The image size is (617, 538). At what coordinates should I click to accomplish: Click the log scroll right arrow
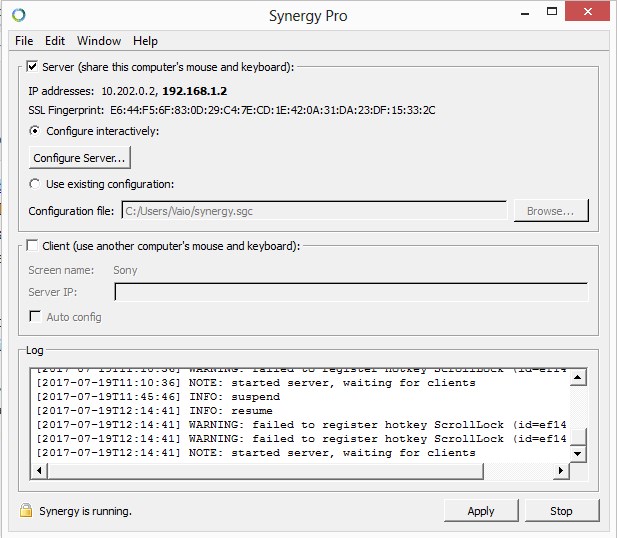click(561, 470)
